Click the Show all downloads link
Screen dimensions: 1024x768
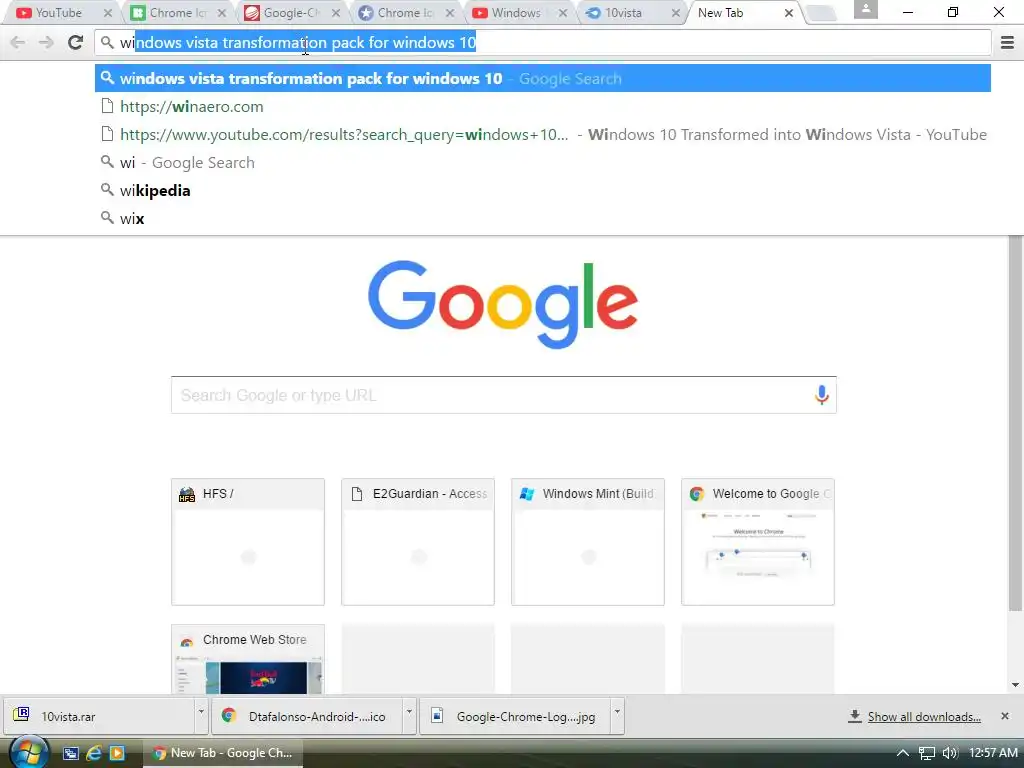coord(923,716)
